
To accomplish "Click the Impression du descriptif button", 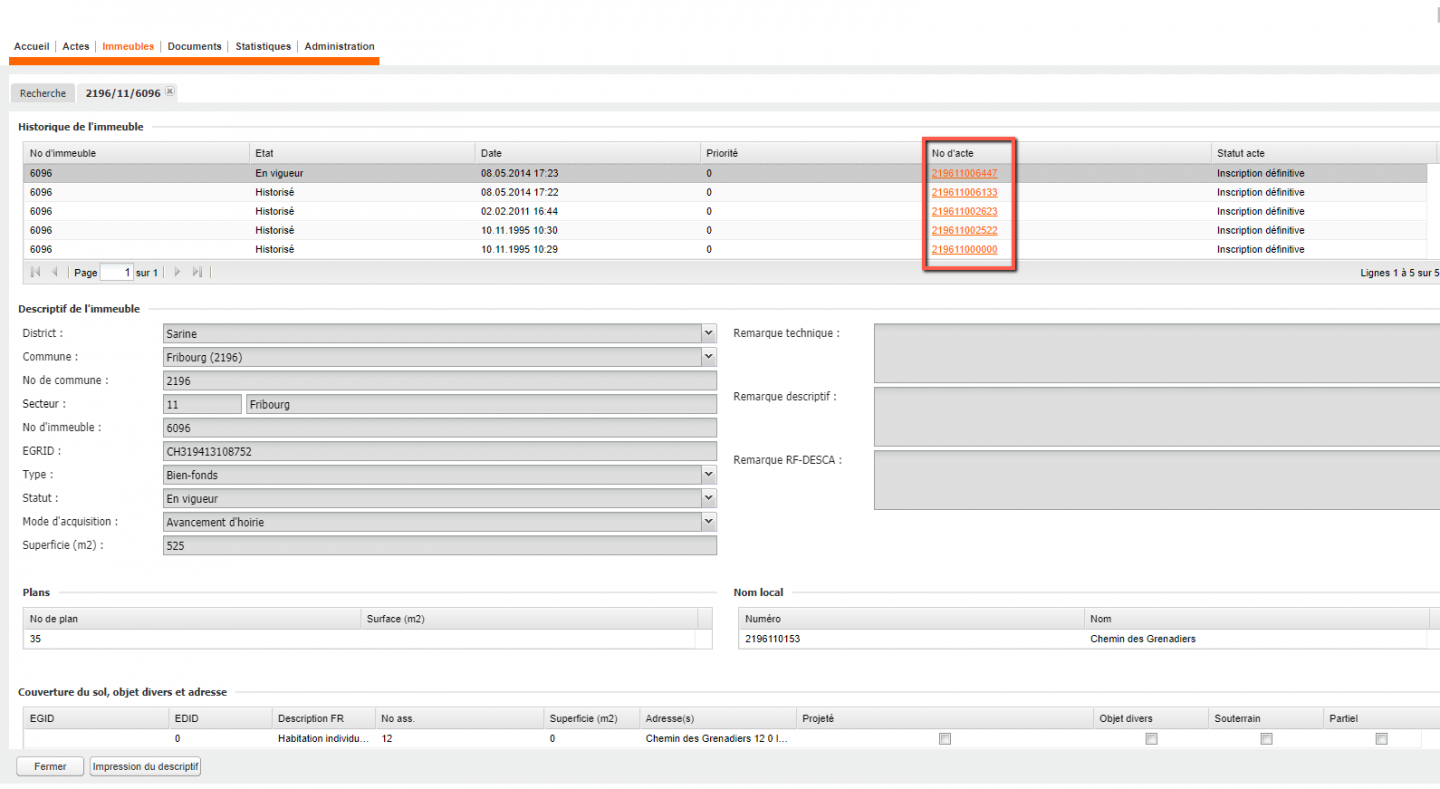I will click(x=146, y=767).
